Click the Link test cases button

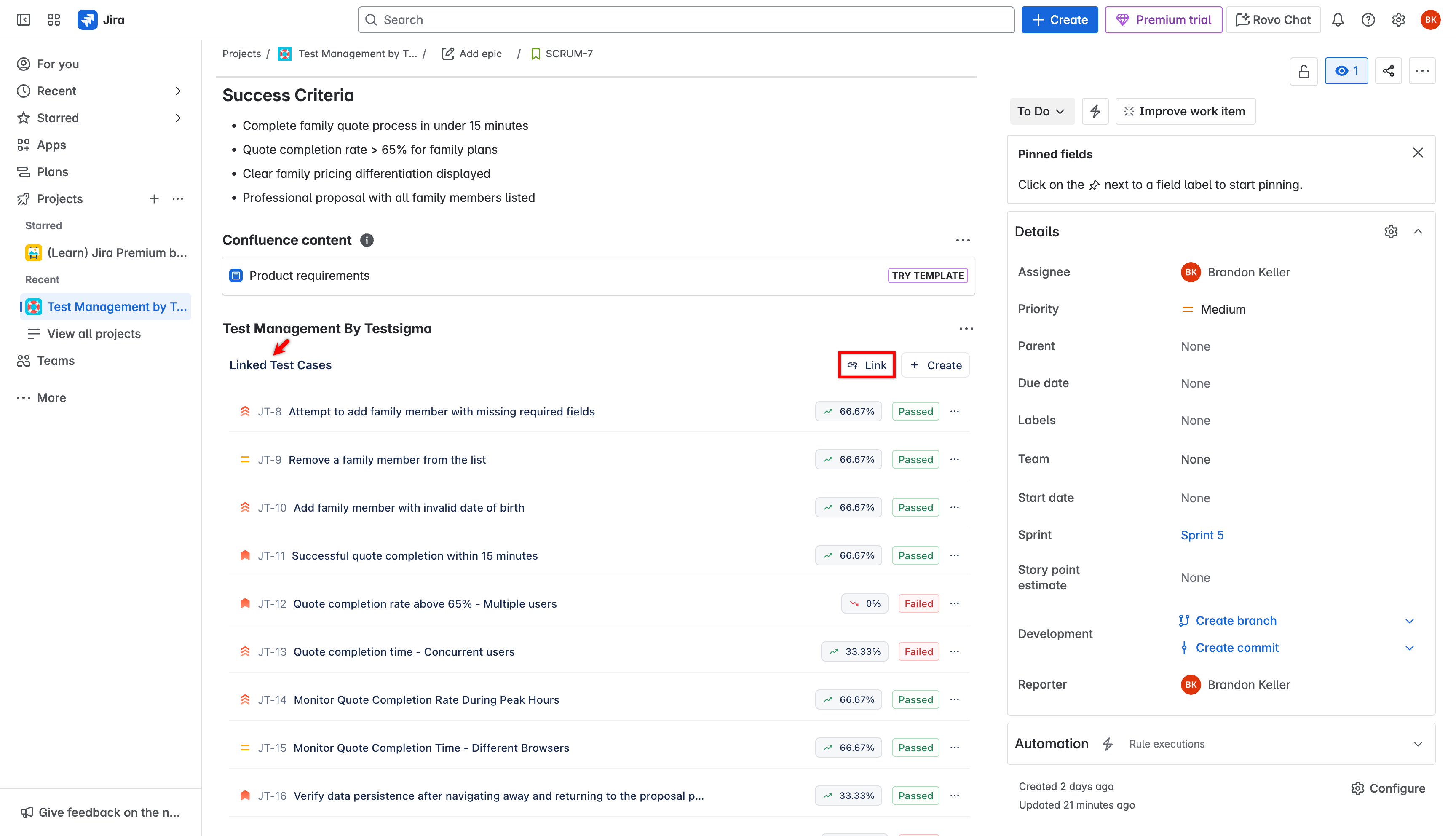[867, 365]
